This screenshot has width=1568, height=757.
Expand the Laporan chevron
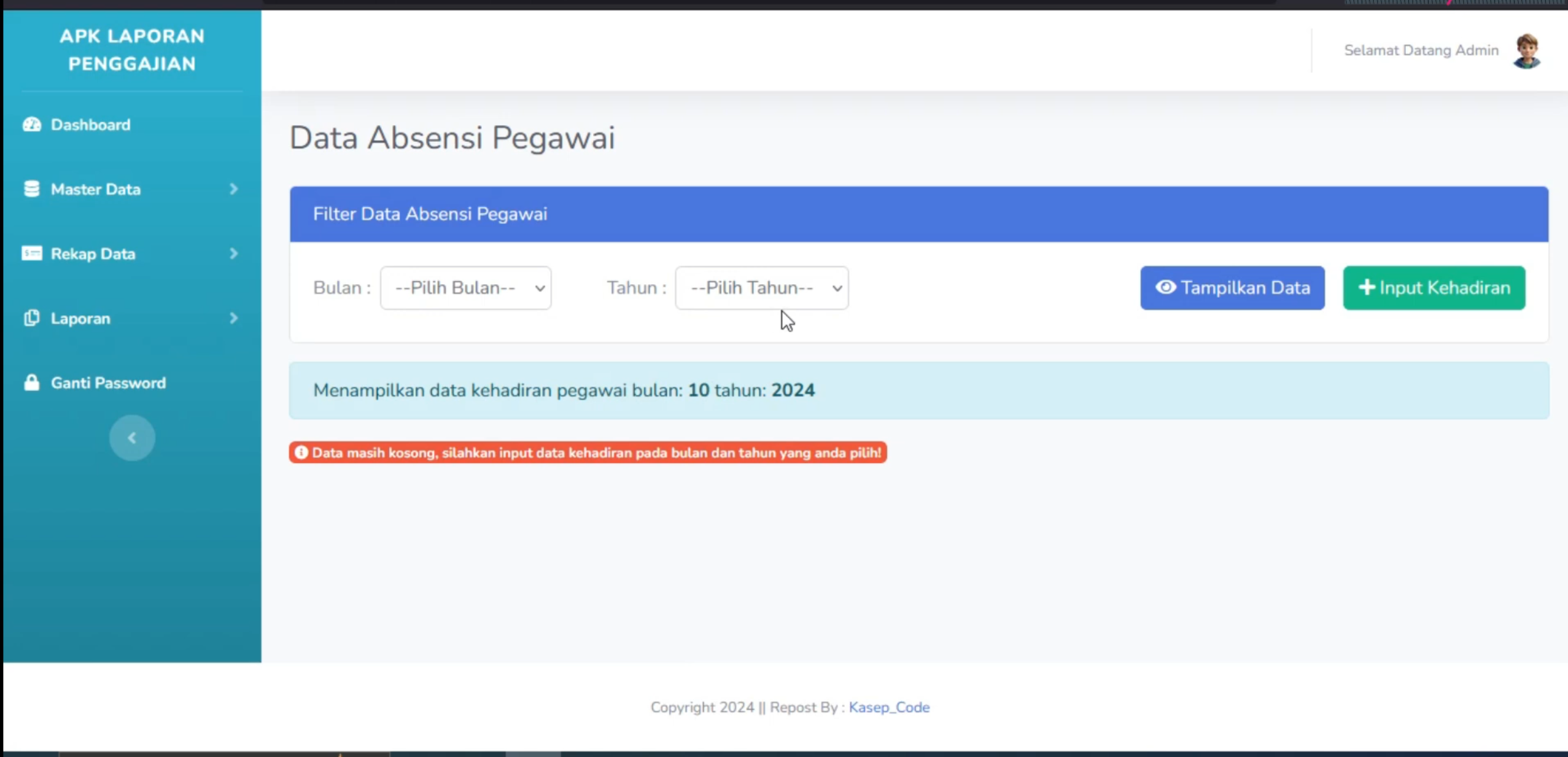[234, 318]
